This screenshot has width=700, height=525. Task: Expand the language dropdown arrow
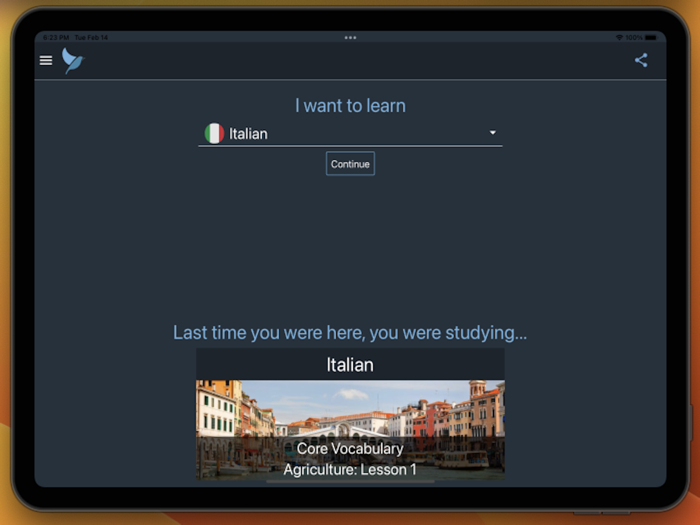click(x=492, y=133)
